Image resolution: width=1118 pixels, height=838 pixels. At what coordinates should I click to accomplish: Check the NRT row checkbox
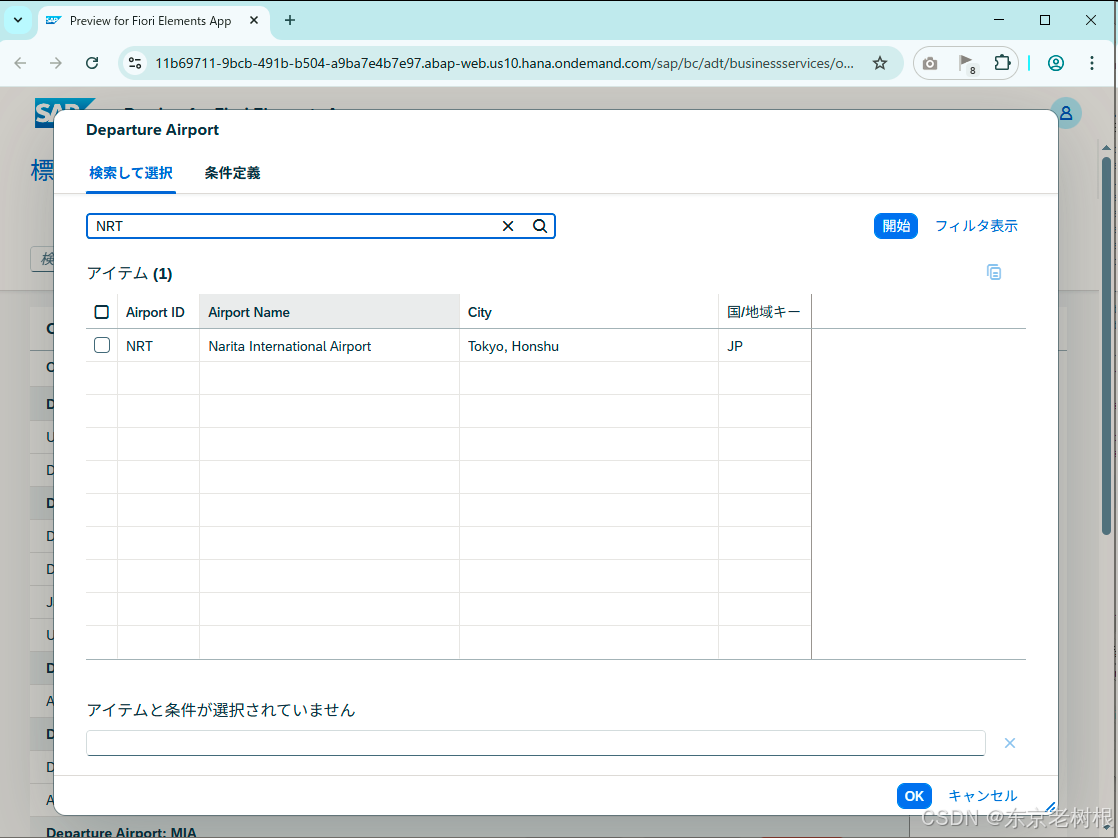[101, 345]
